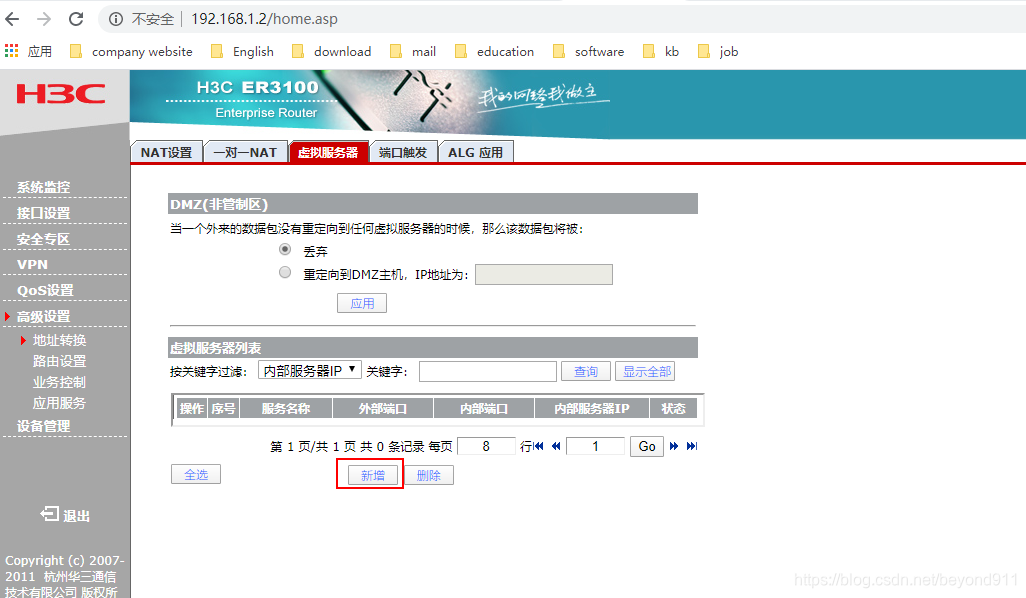Viewport: 1026px width, 598px height.
Task: Switch to the NAT设置 tab
Action: point(166,152)
